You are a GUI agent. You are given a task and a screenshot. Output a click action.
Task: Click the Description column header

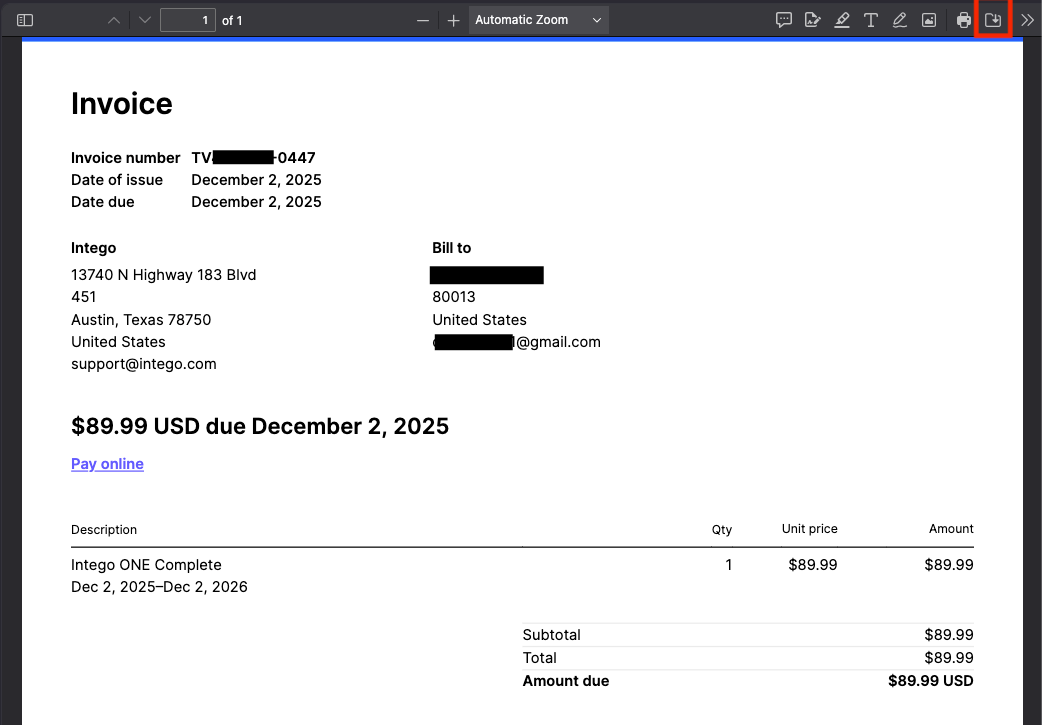(104, 530)
